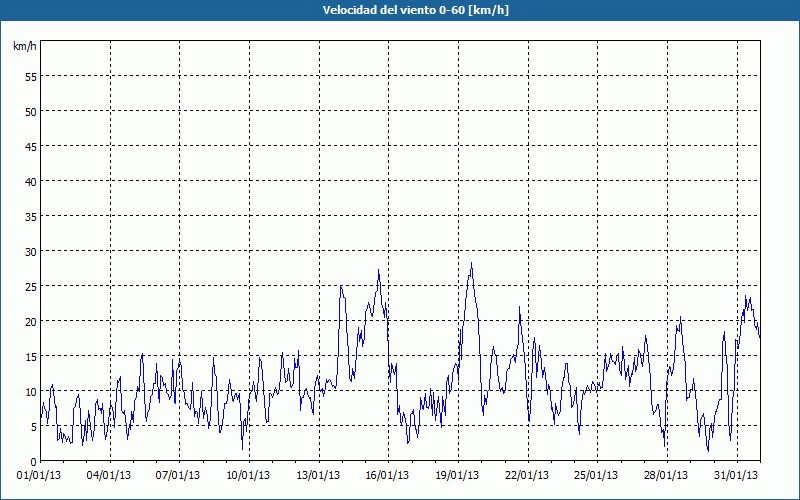Screen dimensions: 800x500
Task: Click the y-axis value 5
Action: tap(34, 427)
